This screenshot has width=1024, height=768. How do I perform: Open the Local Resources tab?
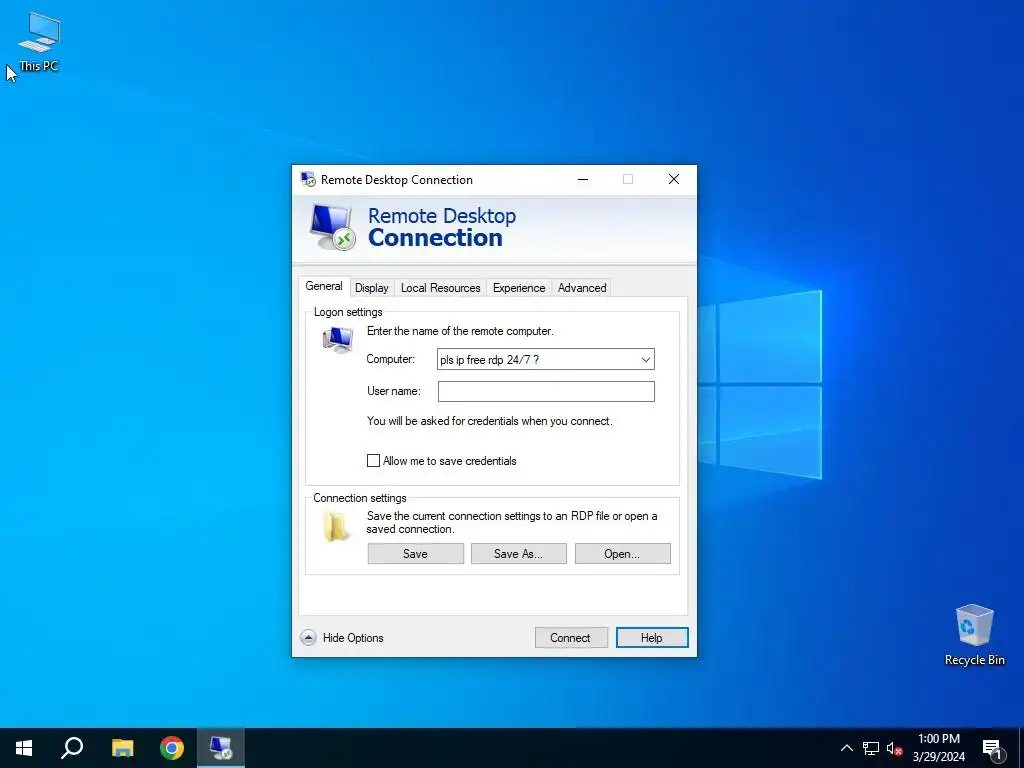coord(440,288)
